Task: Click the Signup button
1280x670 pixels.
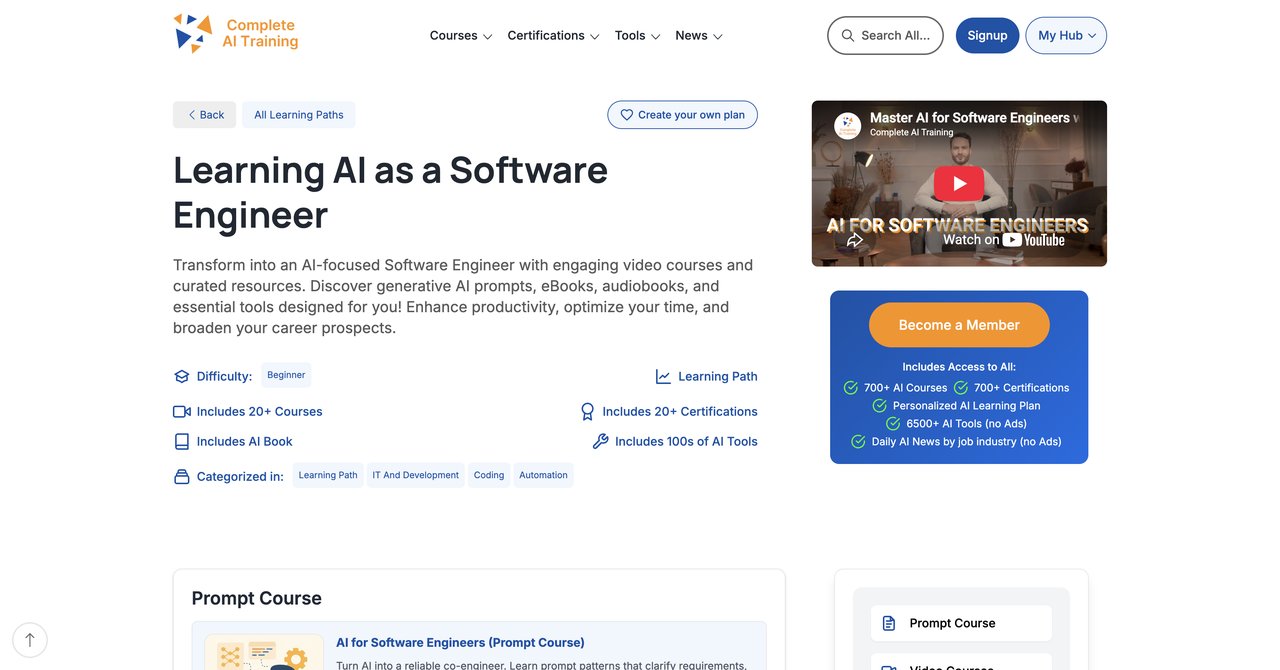Action: [987, 35]
